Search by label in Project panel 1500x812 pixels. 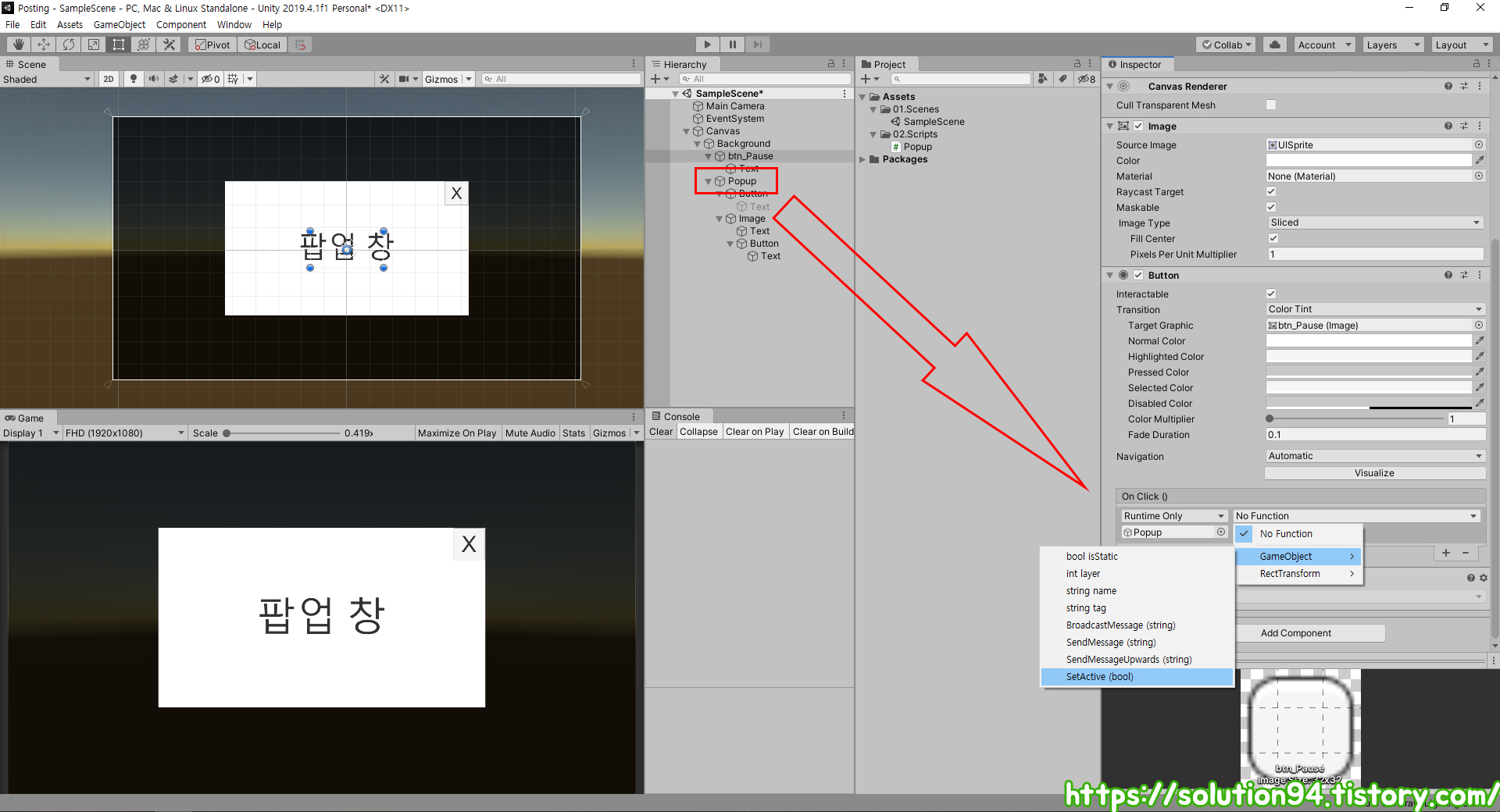pyautogui.click(x=1062, y=79)
